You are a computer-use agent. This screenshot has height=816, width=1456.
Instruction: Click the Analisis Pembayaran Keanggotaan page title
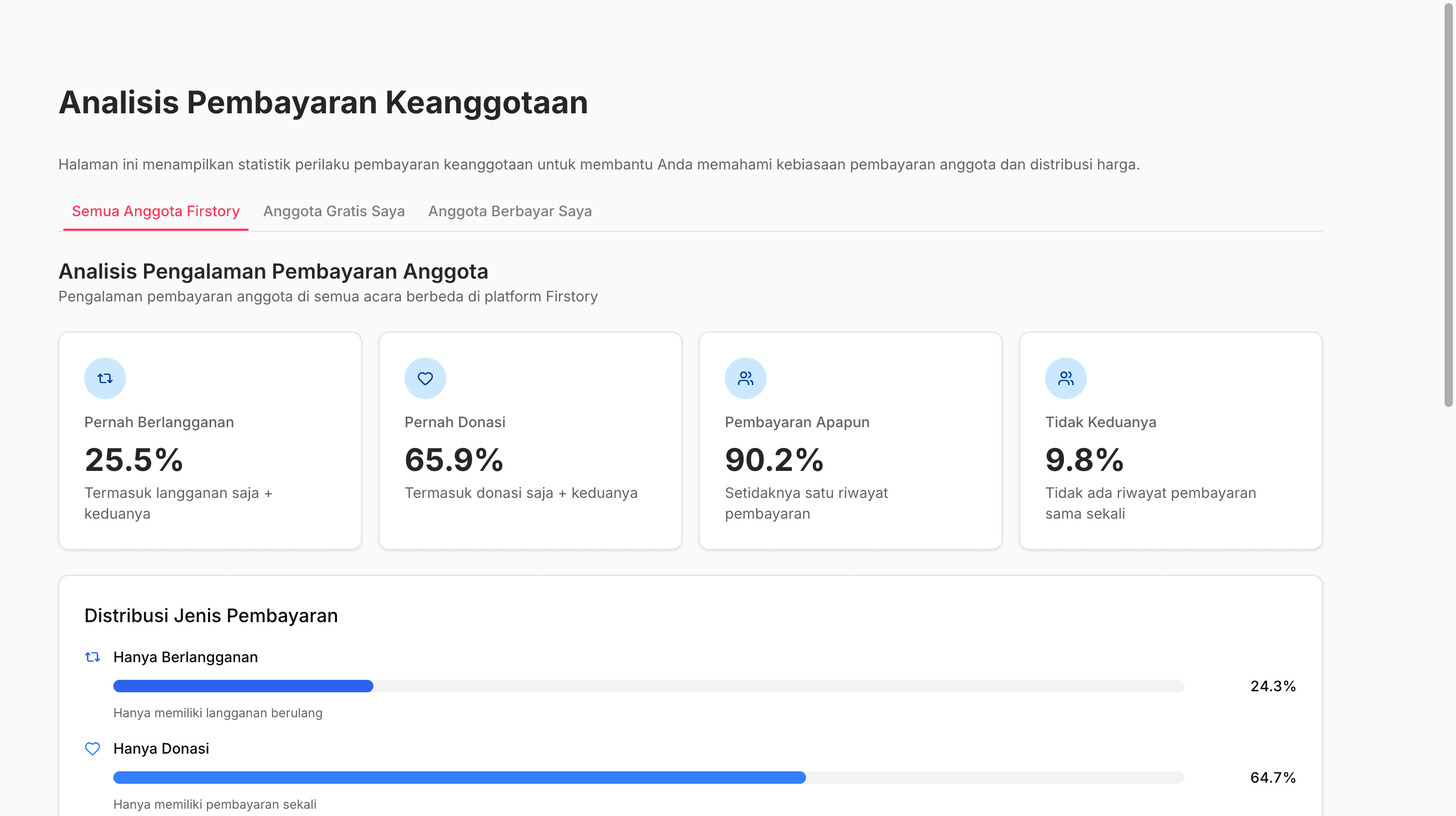(x=323, y=103)
